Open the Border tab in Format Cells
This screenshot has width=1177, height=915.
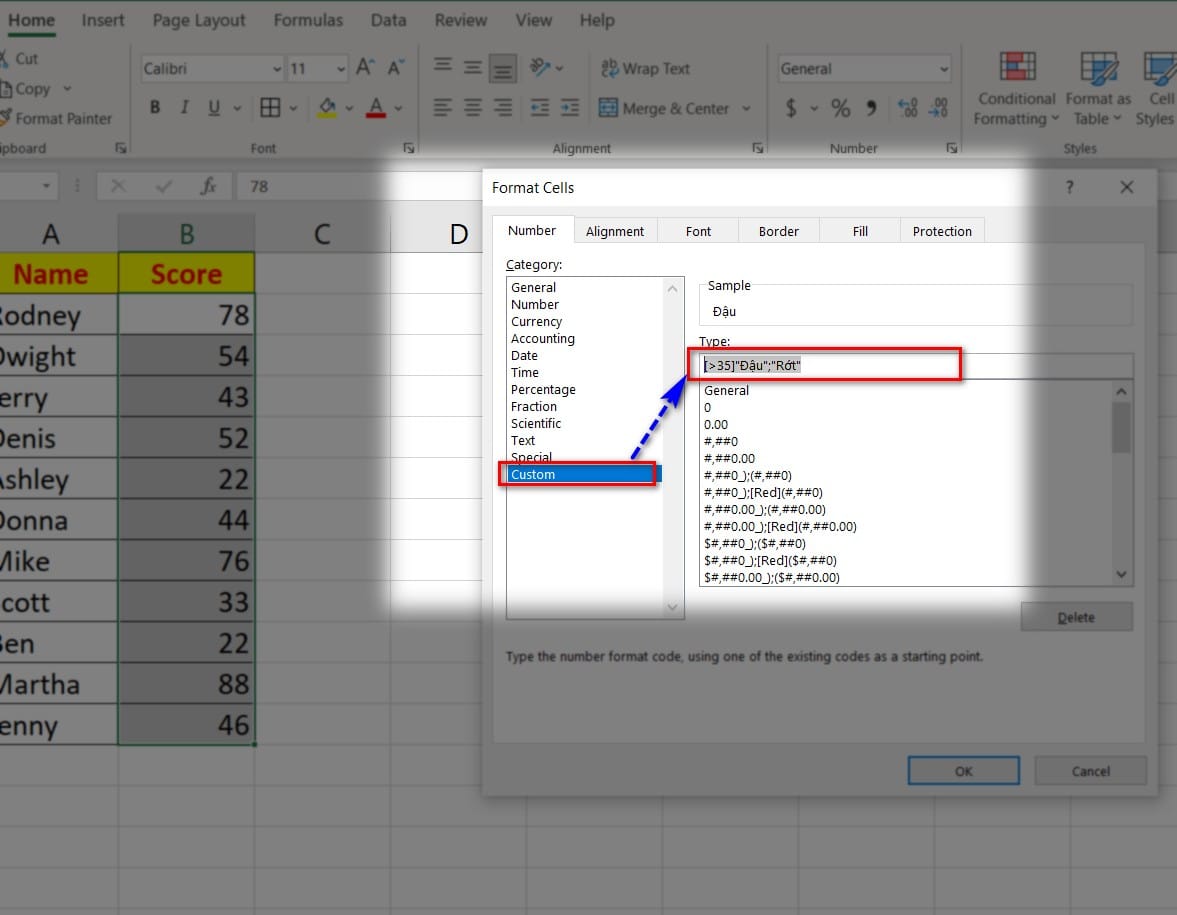(778, 231)
